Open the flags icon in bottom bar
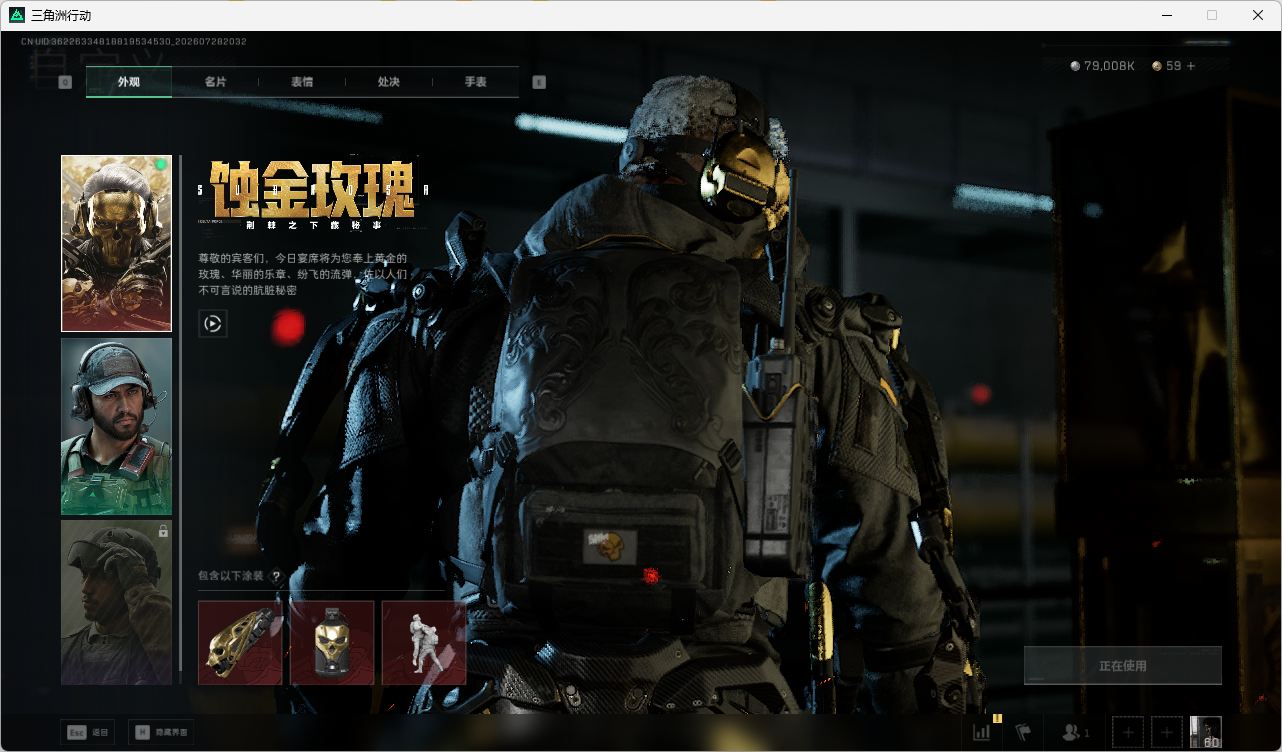 pyautogui.click(x=1023, y=732)
